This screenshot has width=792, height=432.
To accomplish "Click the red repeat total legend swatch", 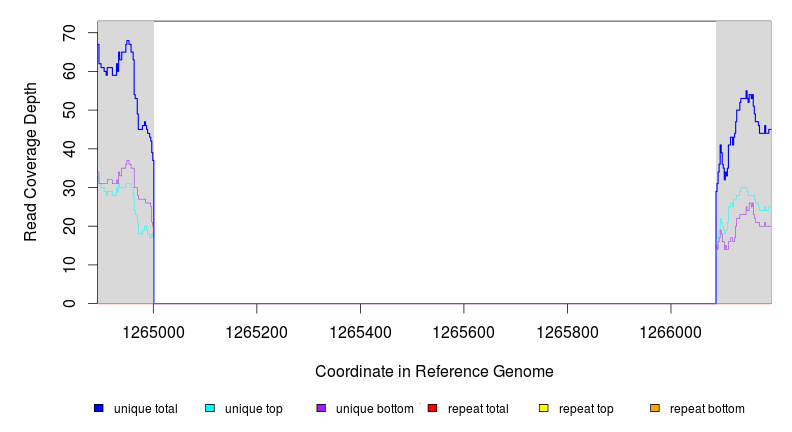I will point(432,409).
